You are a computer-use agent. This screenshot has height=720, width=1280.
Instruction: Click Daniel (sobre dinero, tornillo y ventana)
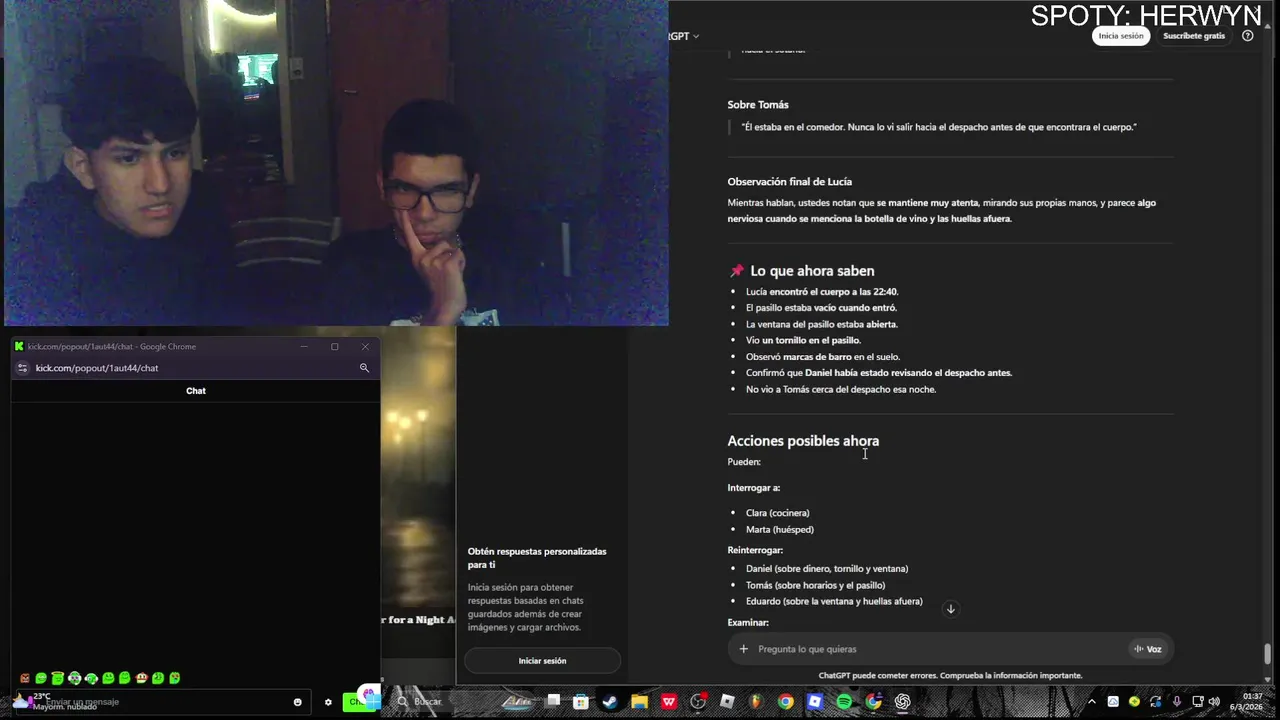coord(827,569)
